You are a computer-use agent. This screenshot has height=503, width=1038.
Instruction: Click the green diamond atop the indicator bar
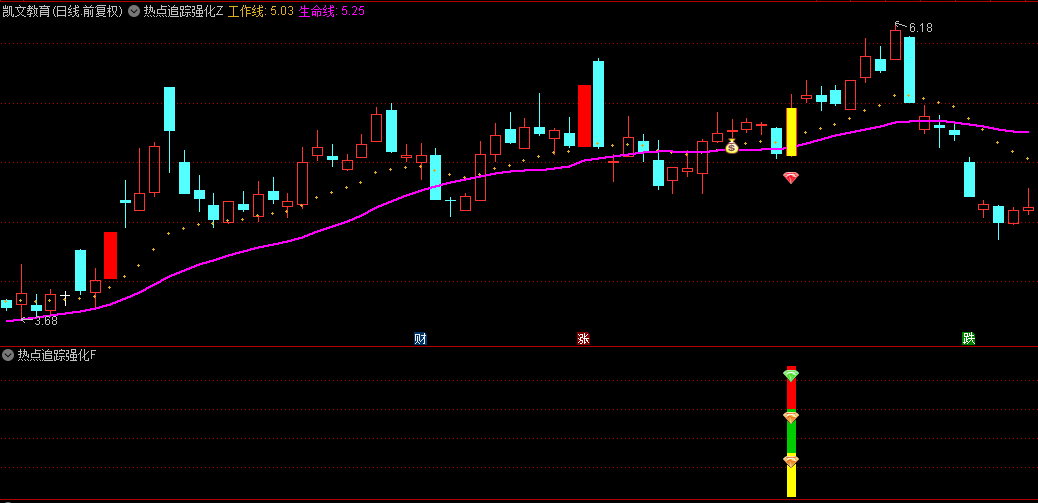click(791, 375)
